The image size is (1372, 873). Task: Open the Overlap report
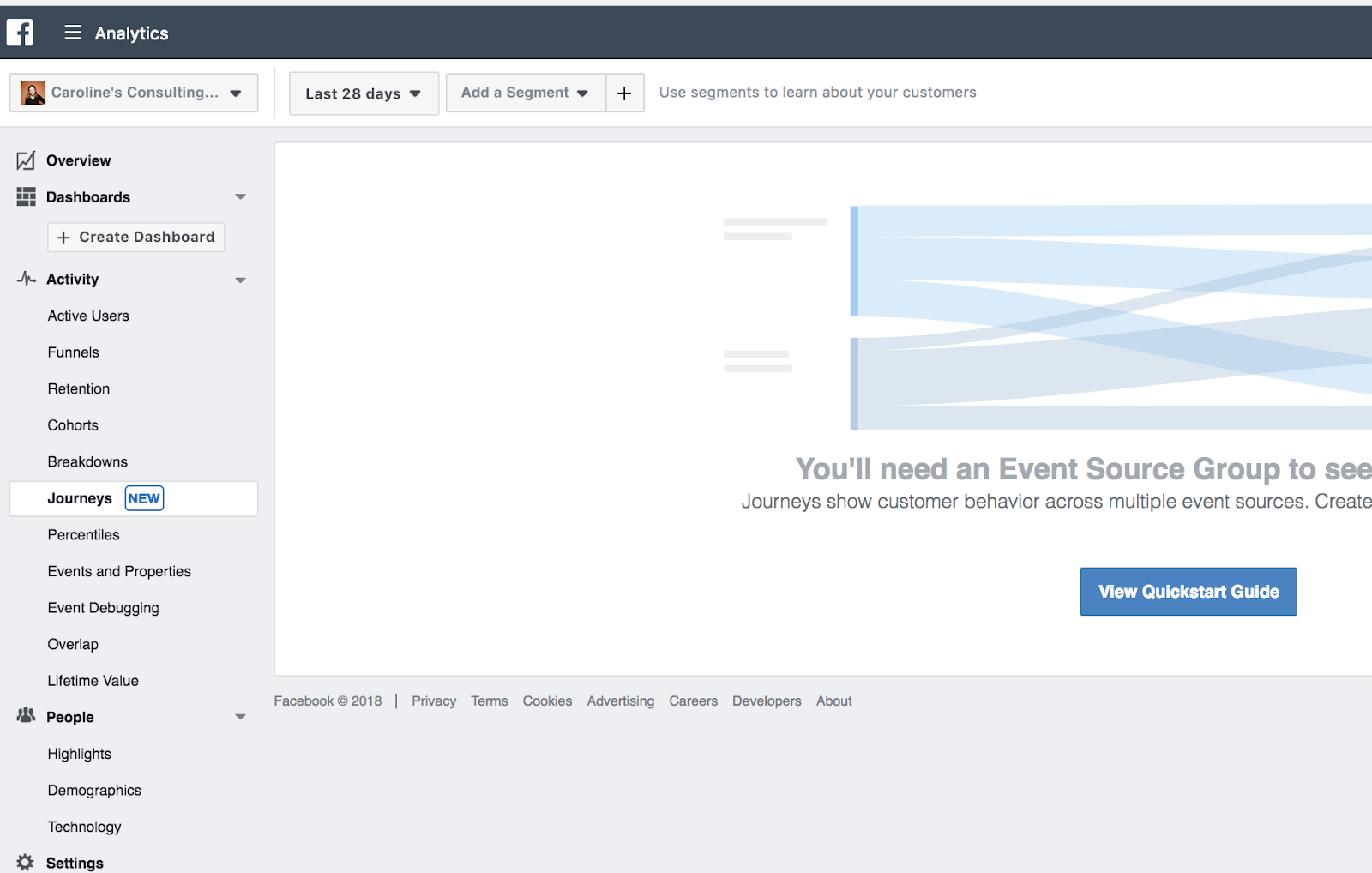[x=73, y=644]
